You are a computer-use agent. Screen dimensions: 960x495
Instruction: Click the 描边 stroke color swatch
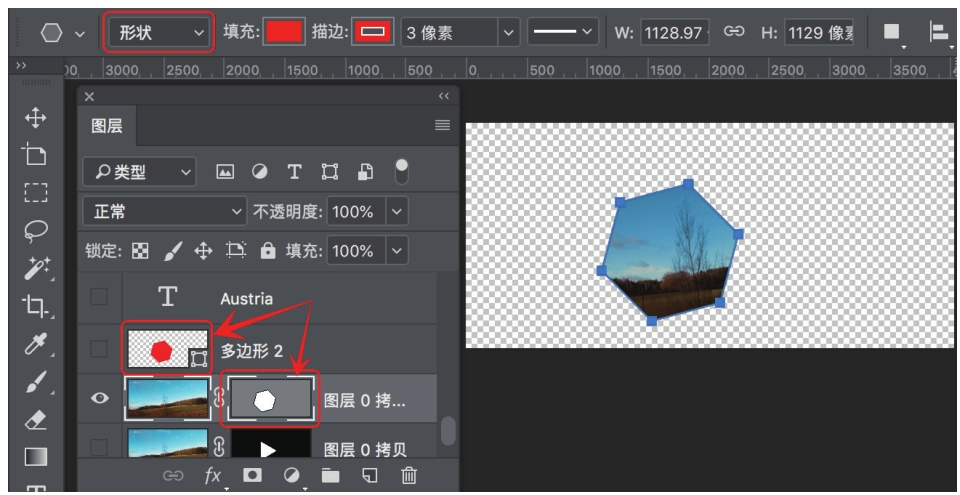373,32
